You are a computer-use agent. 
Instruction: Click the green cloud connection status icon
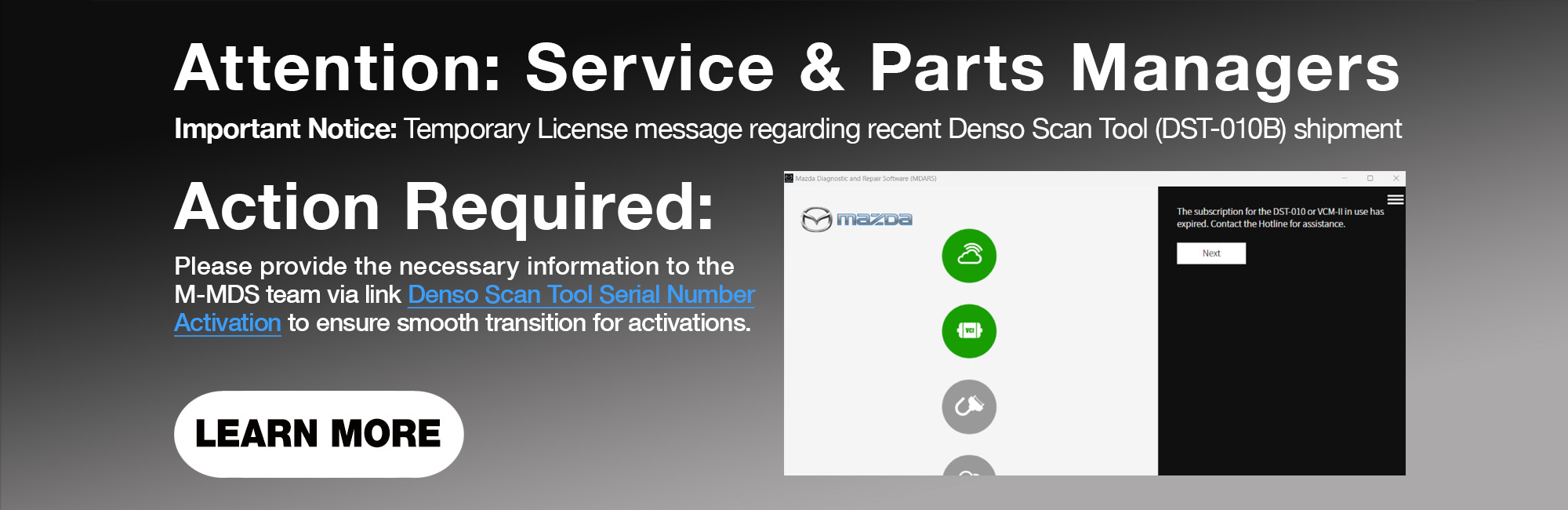pos(969,256)
